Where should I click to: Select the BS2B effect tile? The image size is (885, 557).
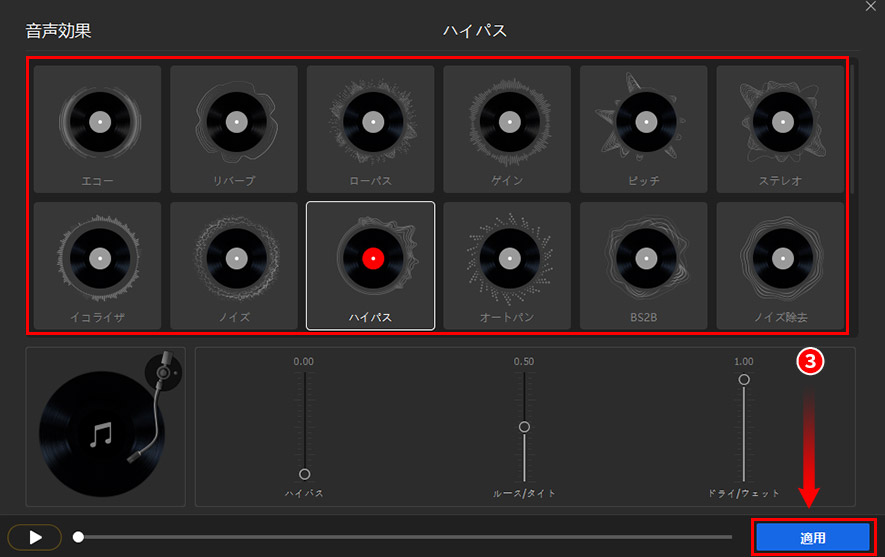pyautogui.click(x=643, y=266)
